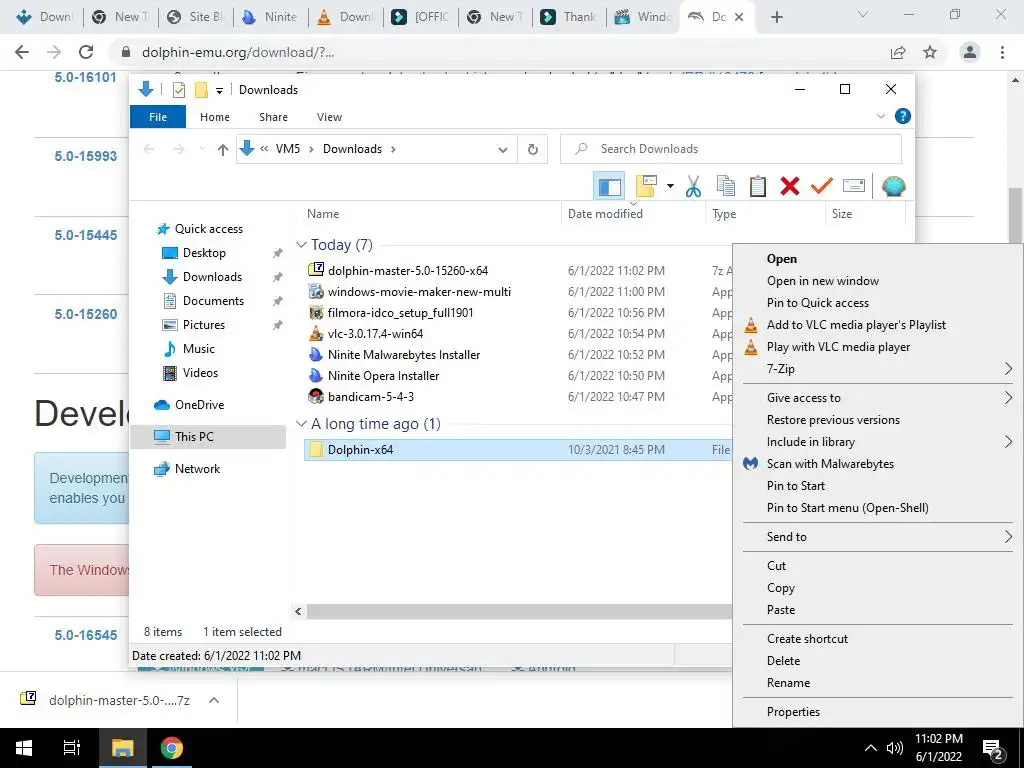
Task: Click Properties in the context menu
Action: tap(878, 712)
